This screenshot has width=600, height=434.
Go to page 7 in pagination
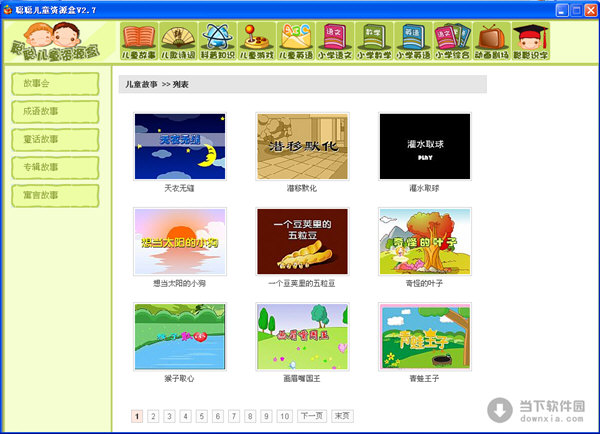[234, 416]
